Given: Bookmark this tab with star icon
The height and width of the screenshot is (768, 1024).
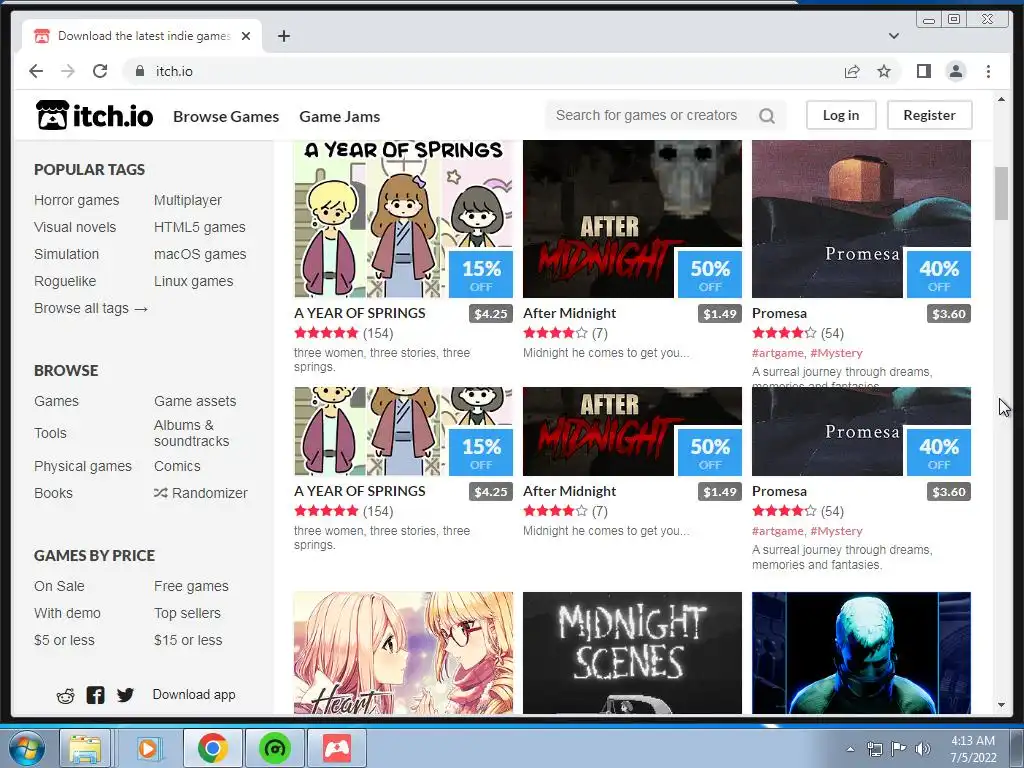Looking at the screenshot, I should [884, 71].
